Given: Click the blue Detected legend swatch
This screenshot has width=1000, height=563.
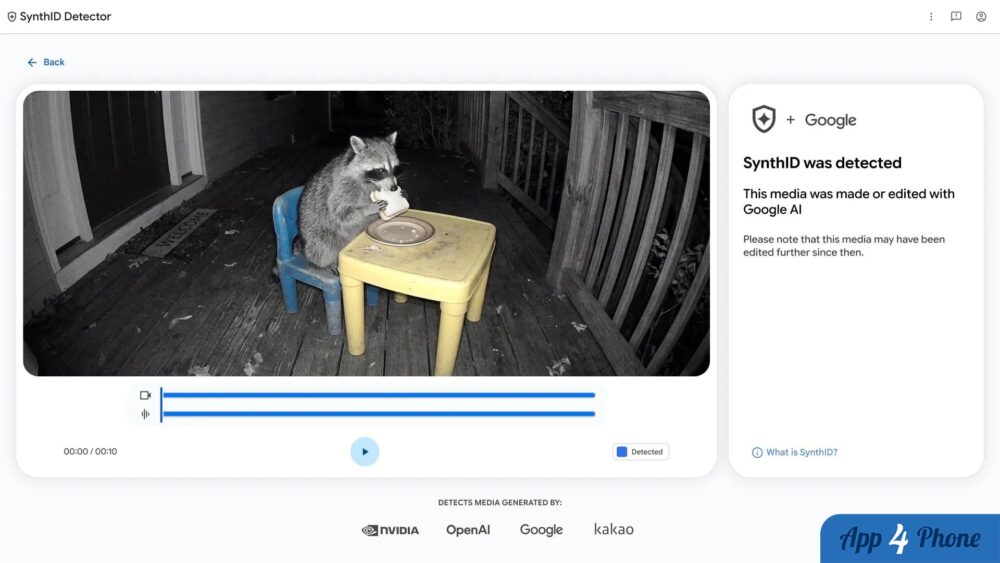Looking at the screenshot, I should click(x=622, y=451).
